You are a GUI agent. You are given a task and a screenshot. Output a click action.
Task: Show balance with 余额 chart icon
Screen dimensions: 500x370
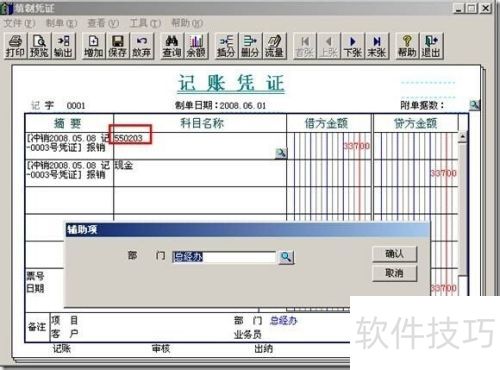pos(196,46)
